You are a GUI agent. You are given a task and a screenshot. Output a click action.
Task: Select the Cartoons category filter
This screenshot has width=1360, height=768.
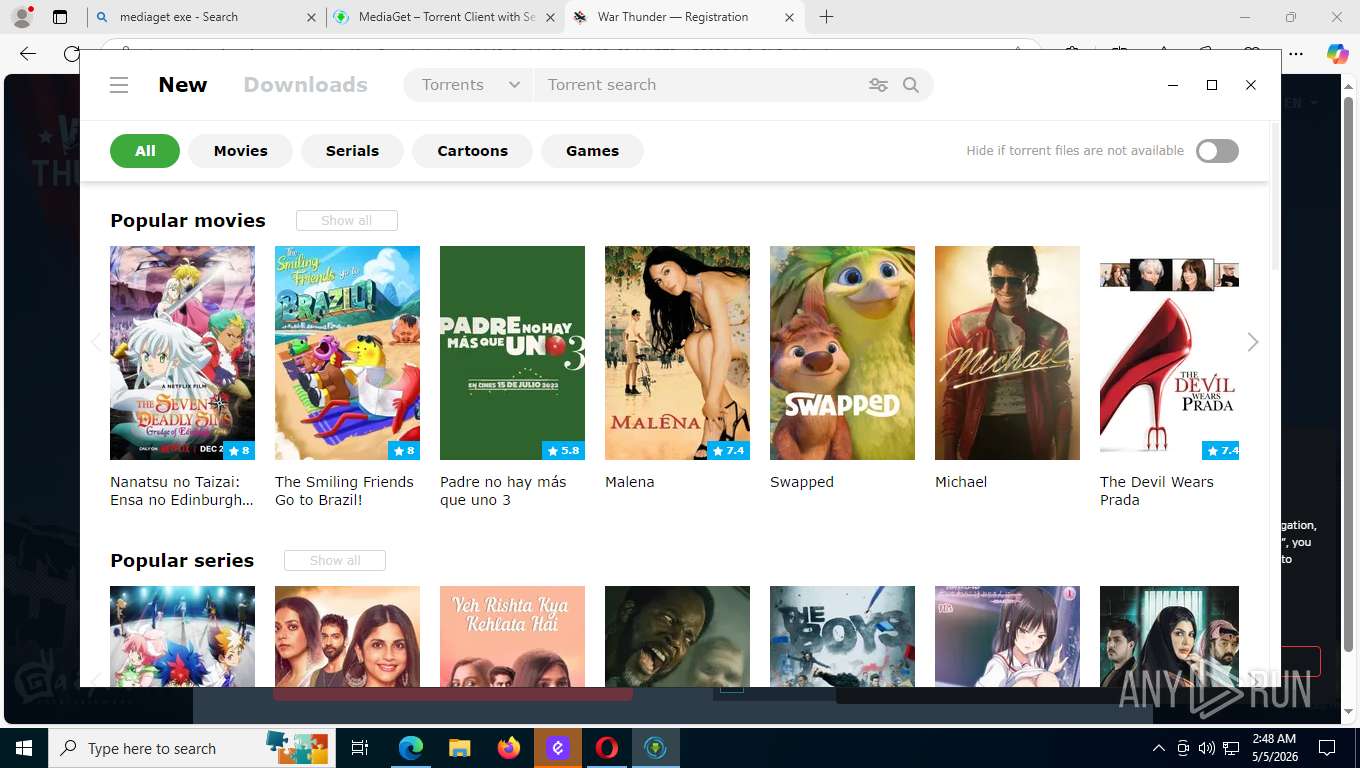[x=472, y=151]
